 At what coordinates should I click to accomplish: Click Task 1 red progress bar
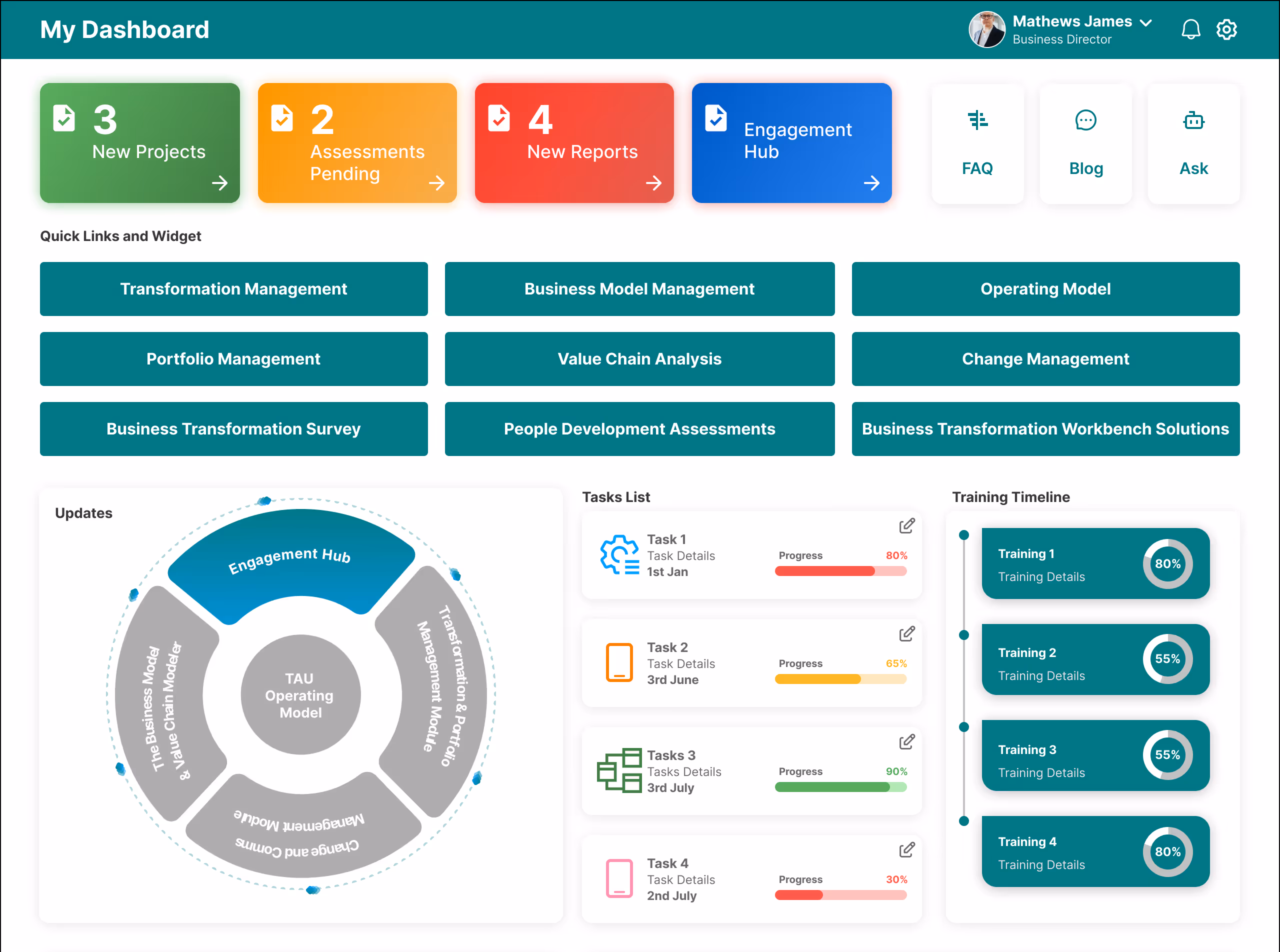841,571
